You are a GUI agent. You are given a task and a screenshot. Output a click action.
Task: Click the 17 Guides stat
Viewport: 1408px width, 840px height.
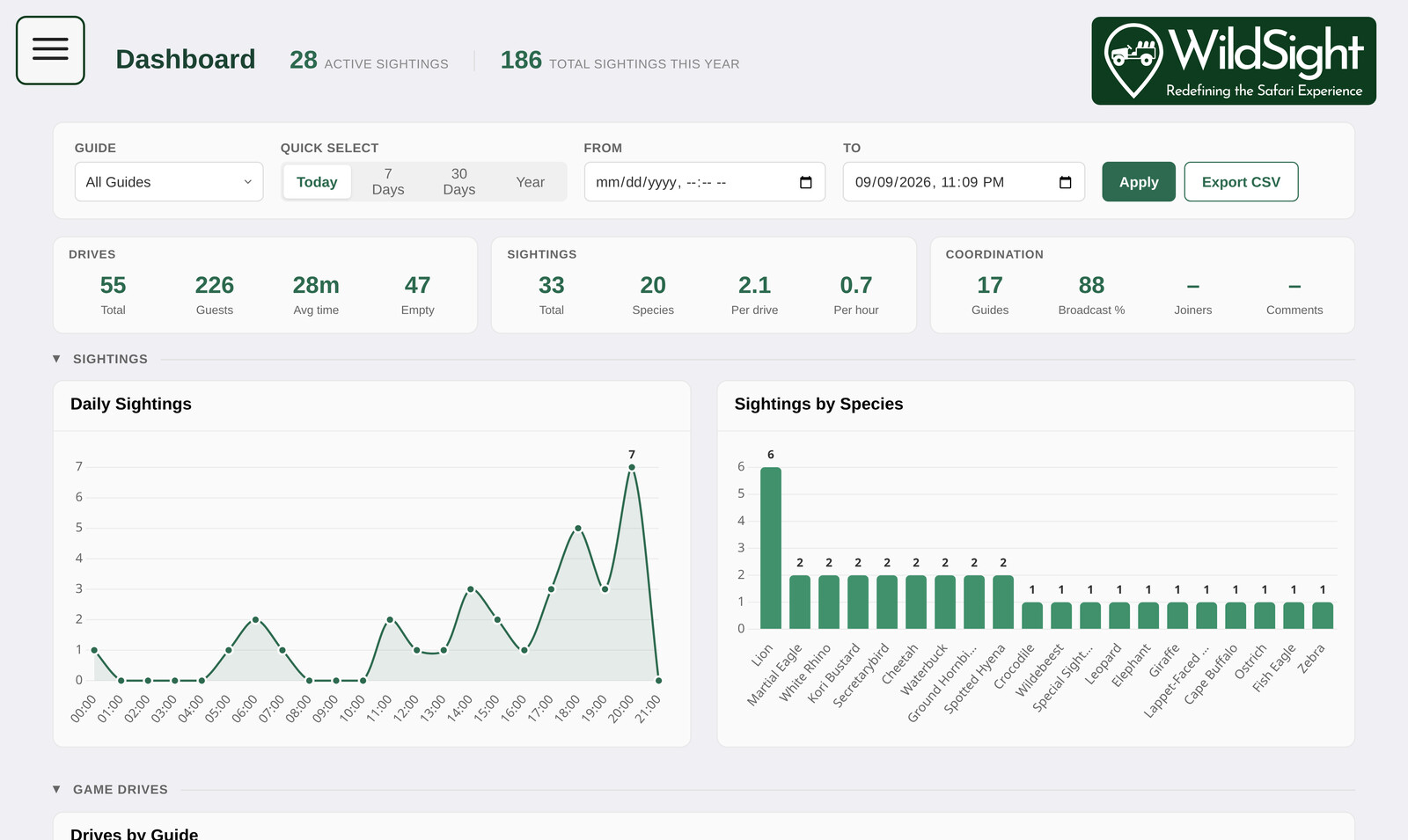pyautogui.click(x=990, y=296)
